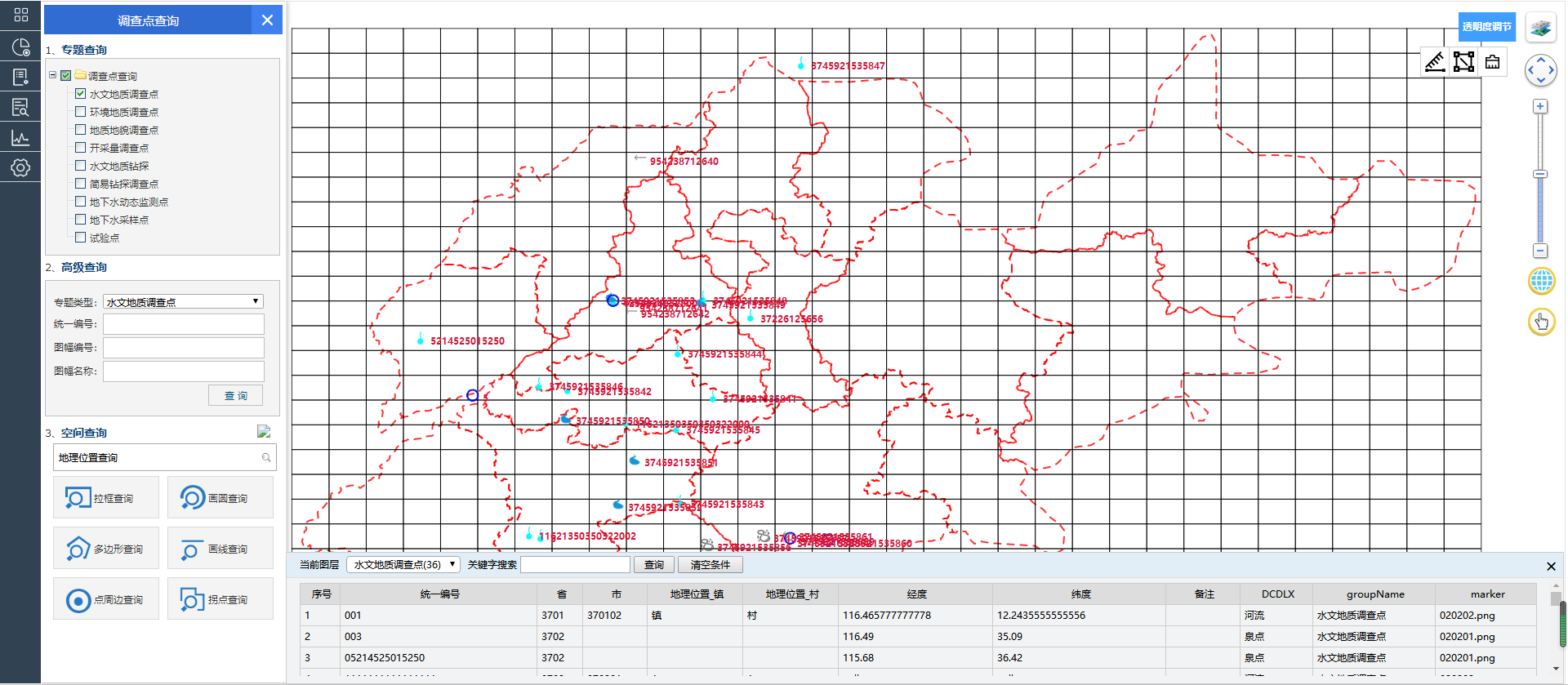1568x685 pixels.
Task: Check the 地下水动态监测点 checkbox
Action: (x=81, y=202)
